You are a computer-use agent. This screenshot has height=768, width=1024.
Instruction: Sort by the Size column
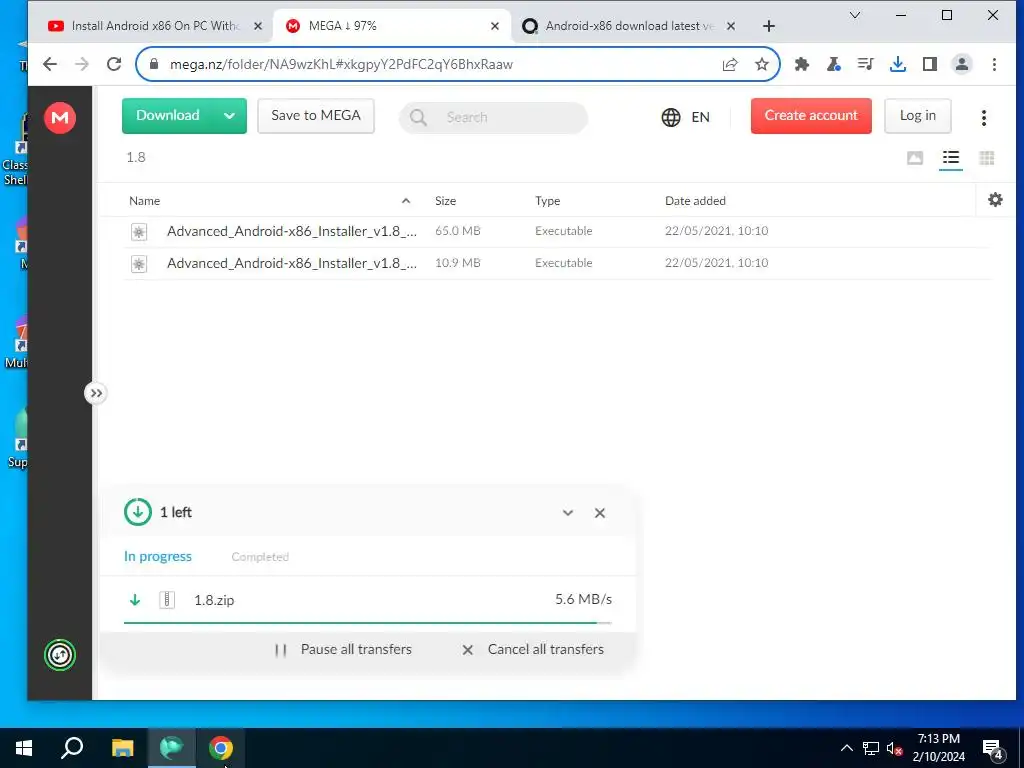(x=445, y=201)
